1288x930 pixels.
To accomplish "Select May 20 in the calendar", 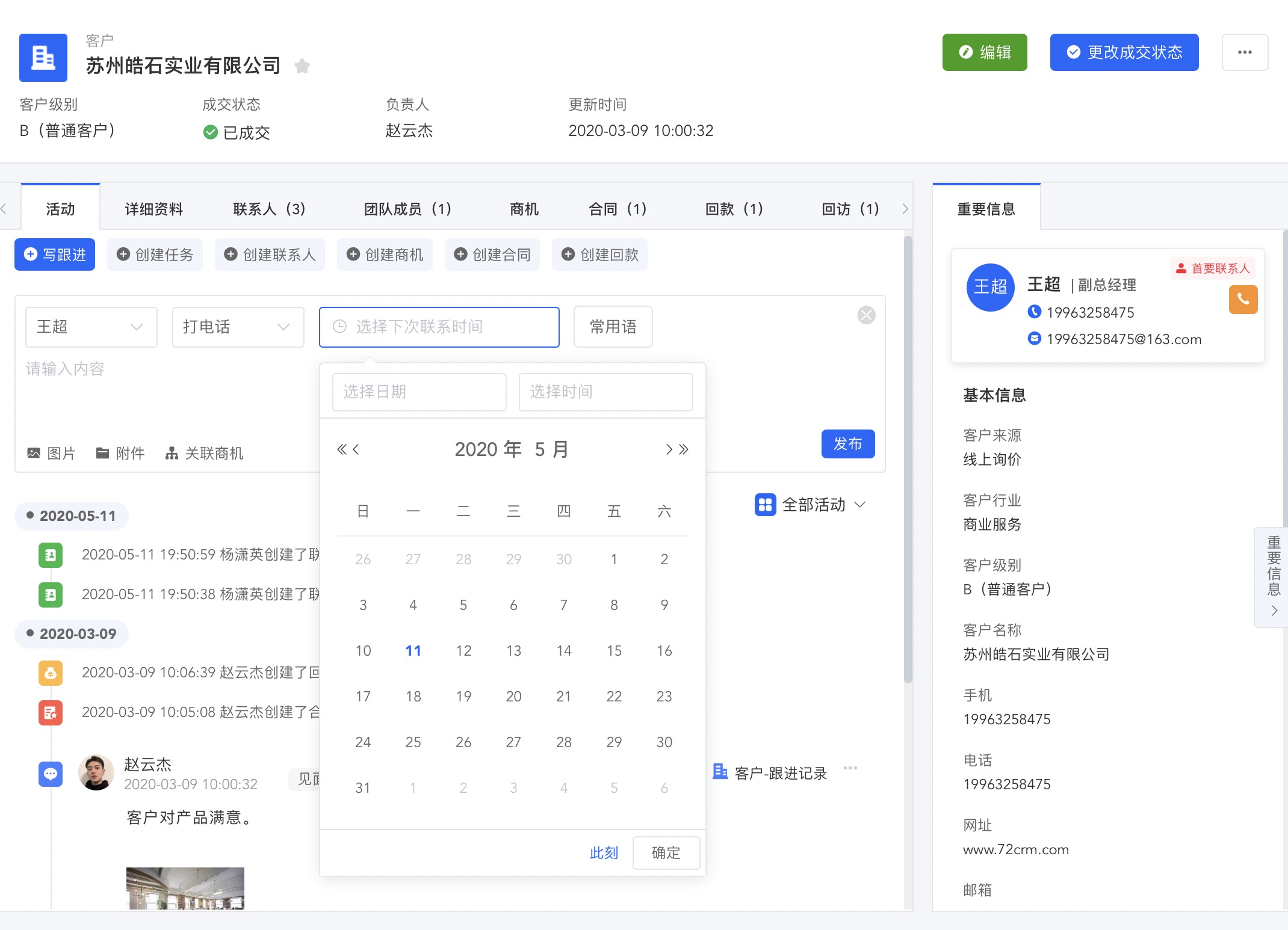I will tap(513, 696).
